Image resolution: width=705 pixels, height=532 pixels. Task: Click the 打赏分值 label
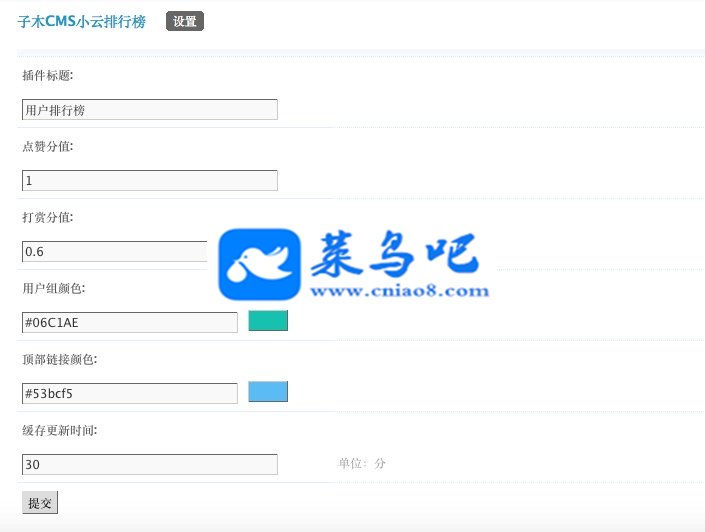coord(48,217)
